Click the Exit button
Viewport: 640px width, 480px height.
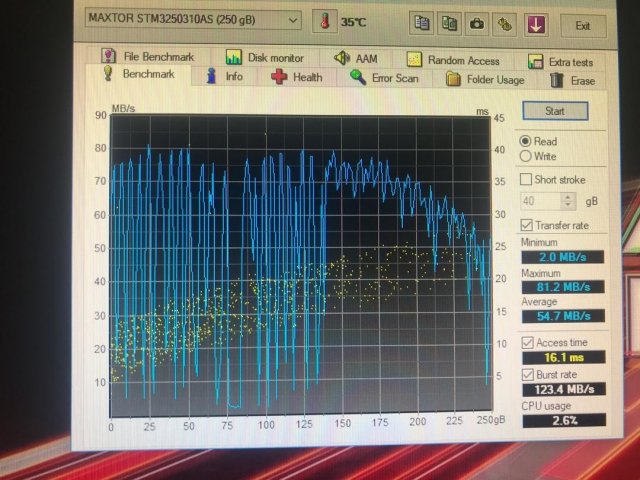coord(583,24)
